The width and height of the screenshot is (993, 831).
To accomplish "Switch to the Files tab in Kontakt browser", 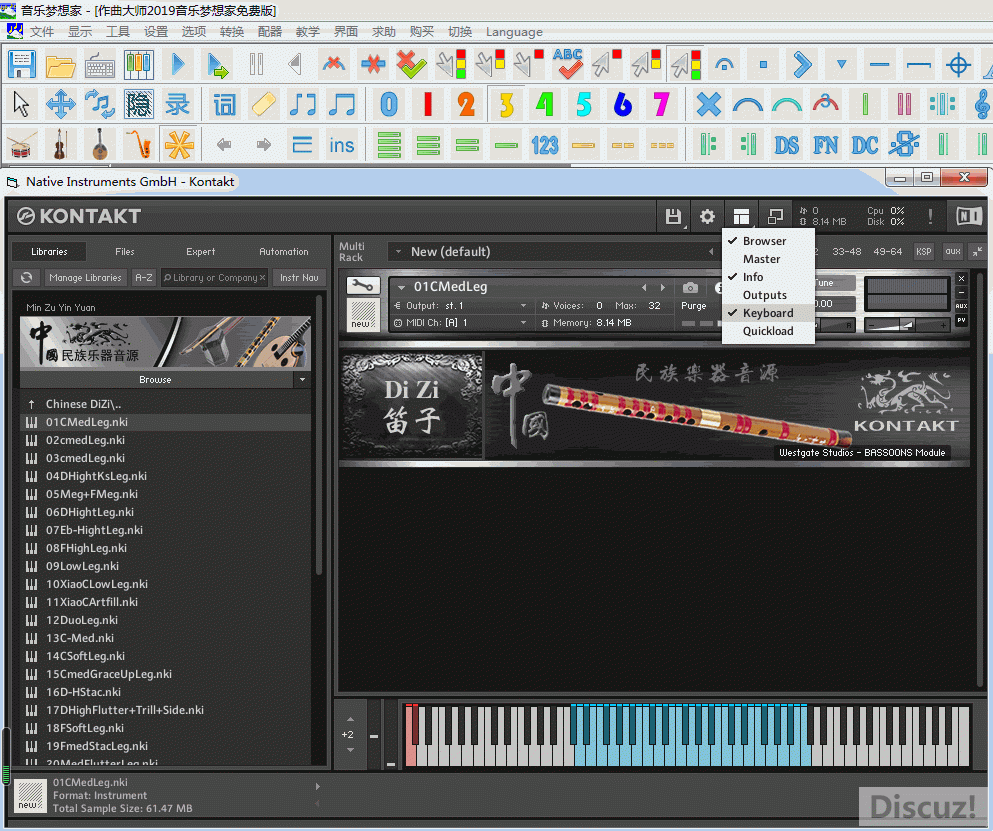I will [125, 252].
